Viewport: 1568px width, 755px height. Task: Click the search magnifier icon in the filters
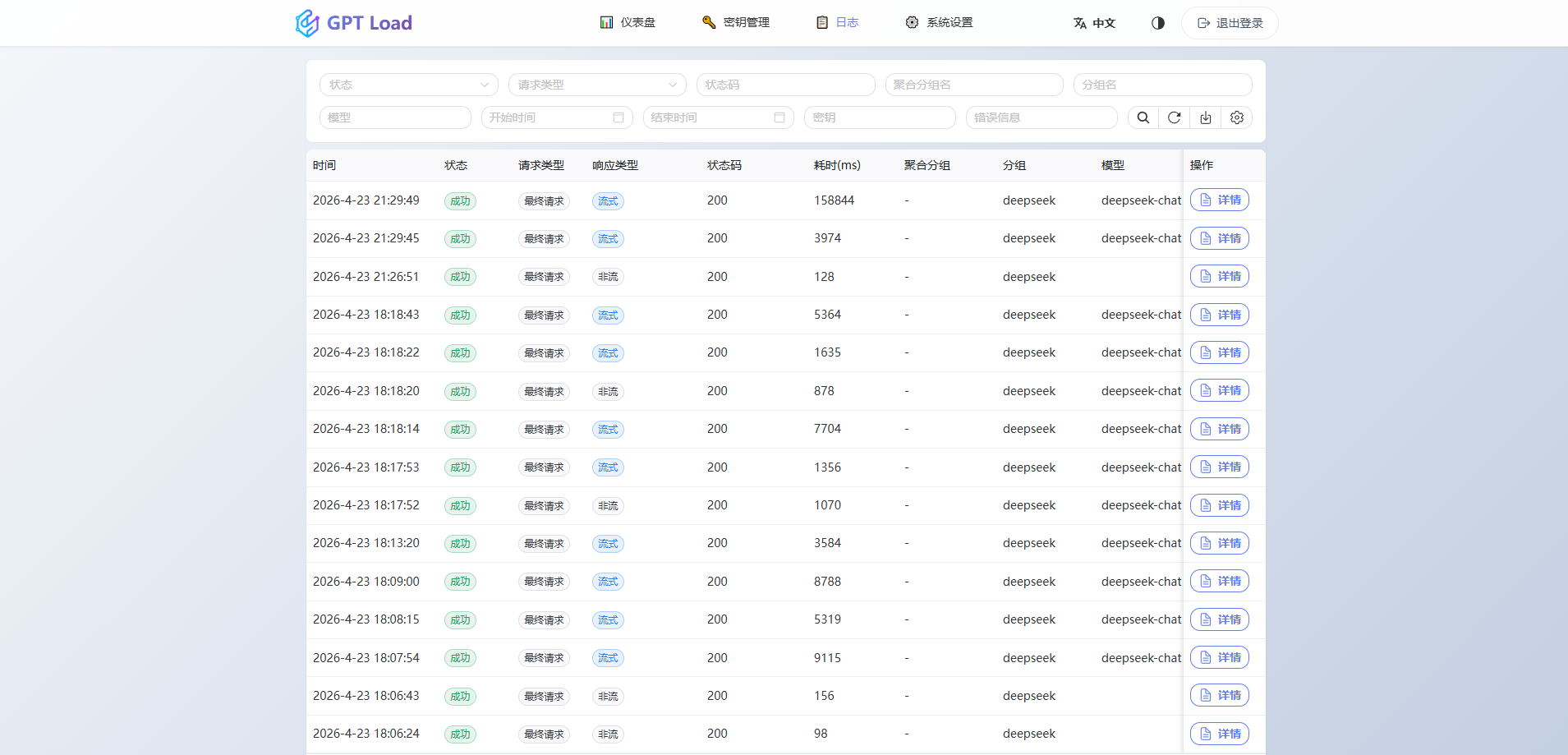coord(1143,117)
